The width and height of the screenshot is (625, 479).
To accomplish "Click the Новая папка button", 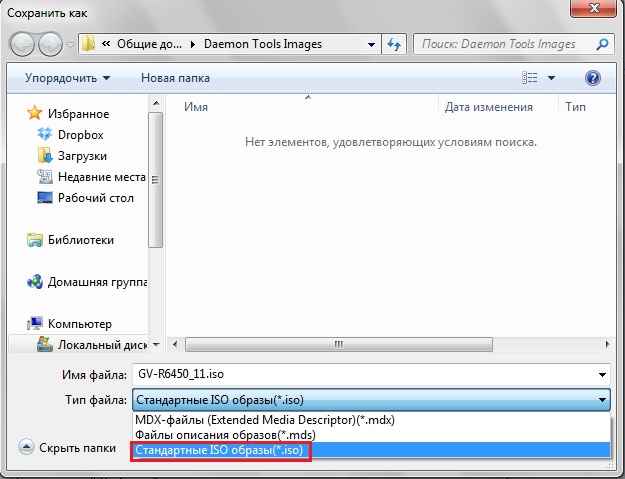I will 177,78.
